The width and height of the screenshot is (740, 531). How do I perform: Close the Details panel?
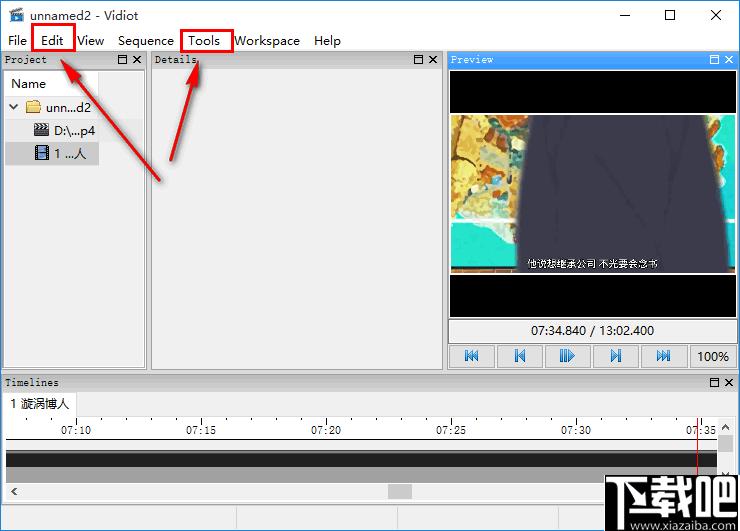pos(433,59)
